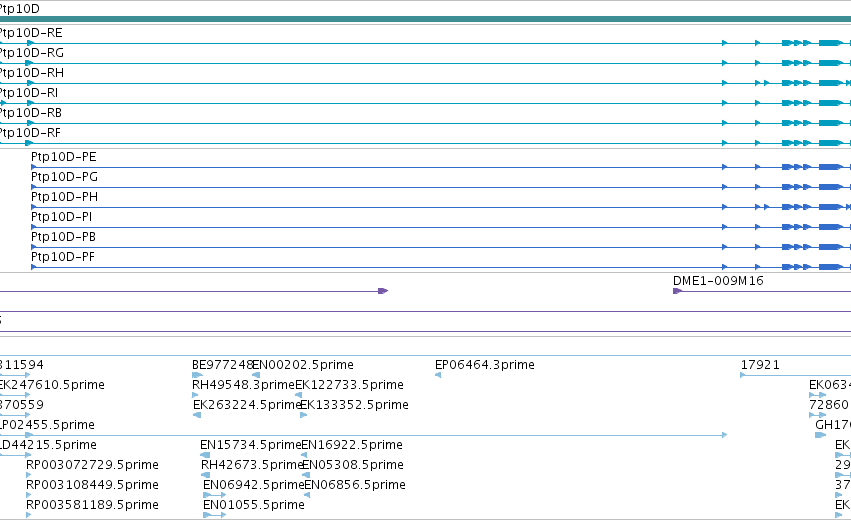Click the Ptp10D gene label

(20, 9)
